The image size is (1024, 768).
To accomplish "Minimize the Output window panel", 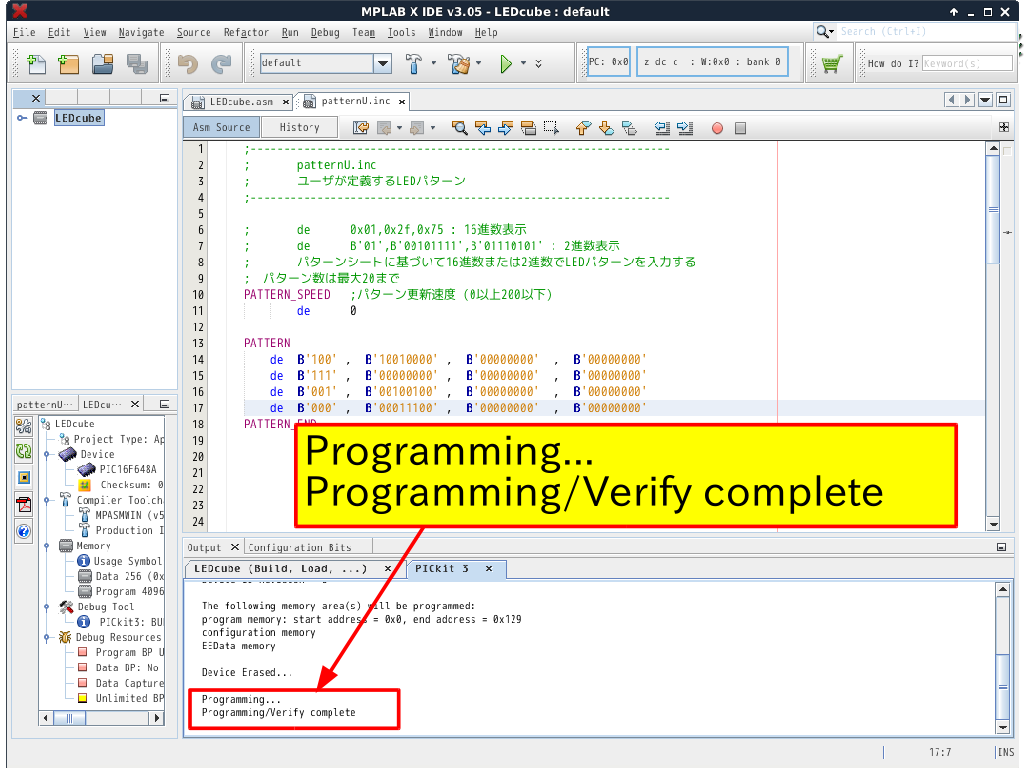I will point(1001,547).
